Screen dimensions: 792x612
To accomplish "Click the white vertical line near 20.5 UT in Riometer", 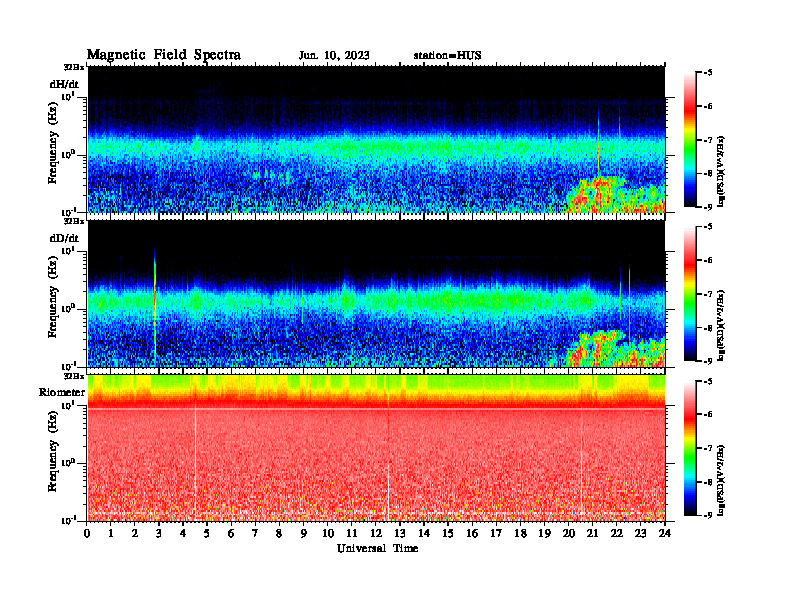I will (581, 462).
